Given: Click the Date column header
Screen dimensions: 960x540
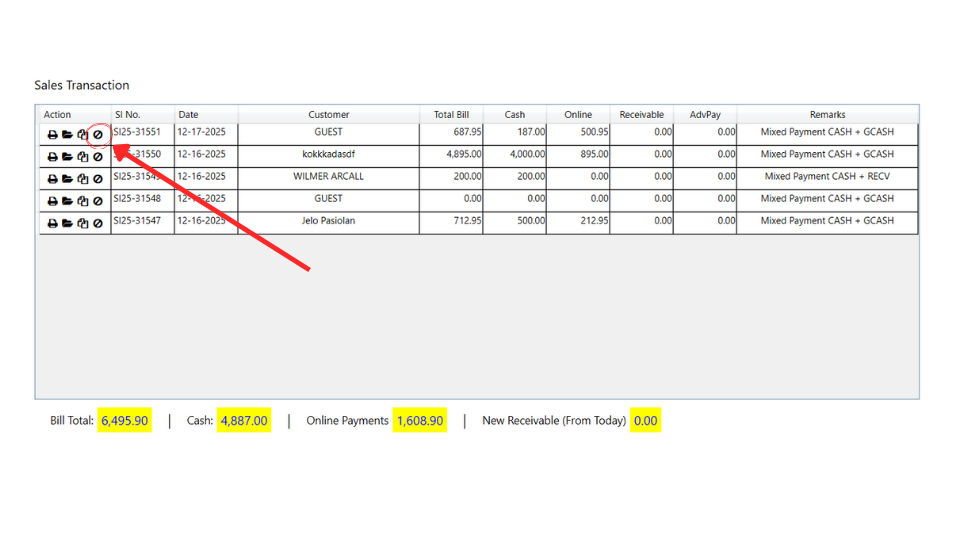Looking at the screenshot, I should 188,115.
